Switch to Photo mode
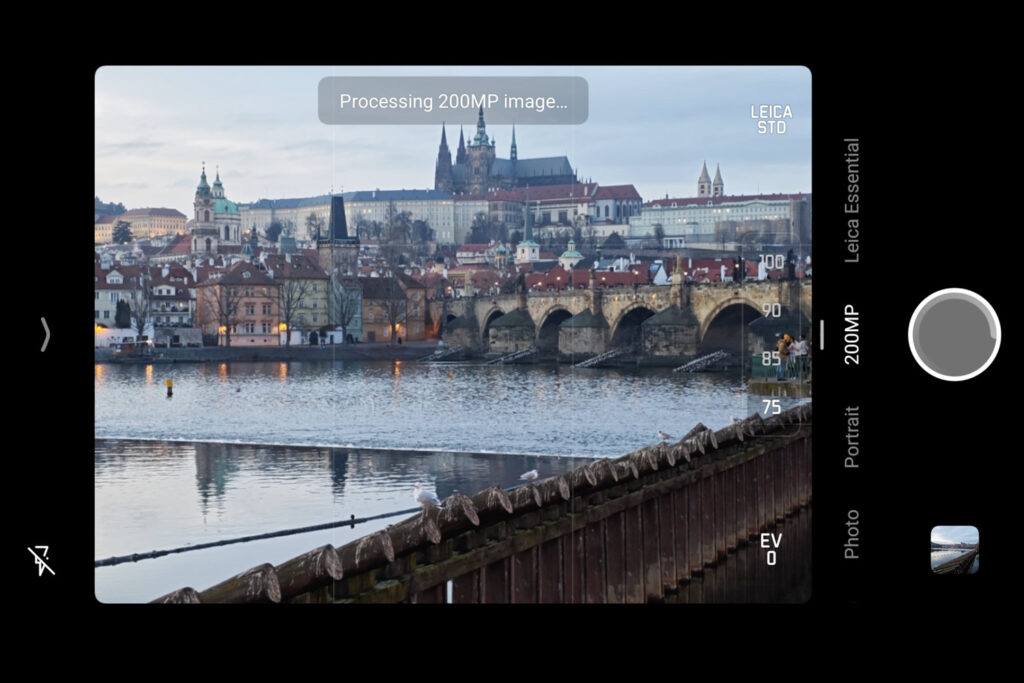This screenshot has height=683, width=1024. pos(852,534)
